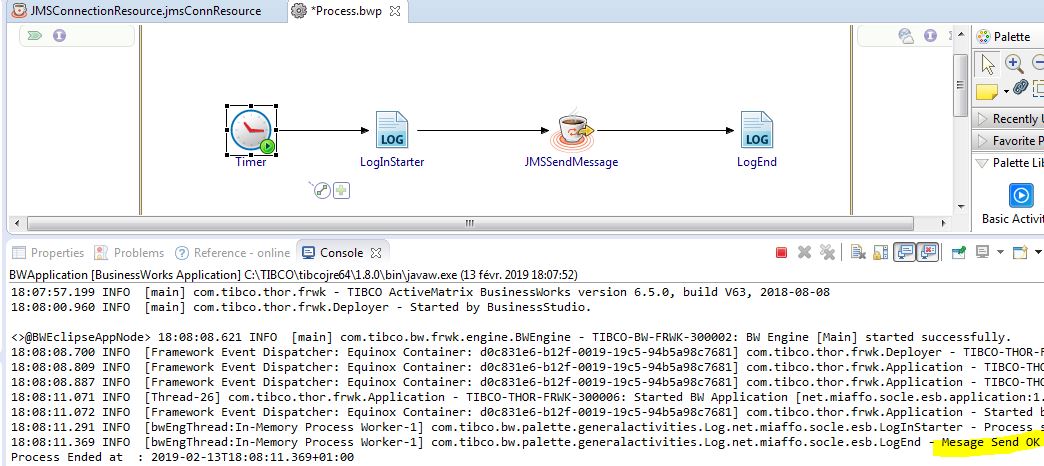Expand the Recently Used palette drawer
This screenshot has width=1044, height=466.
[1008, 118]
